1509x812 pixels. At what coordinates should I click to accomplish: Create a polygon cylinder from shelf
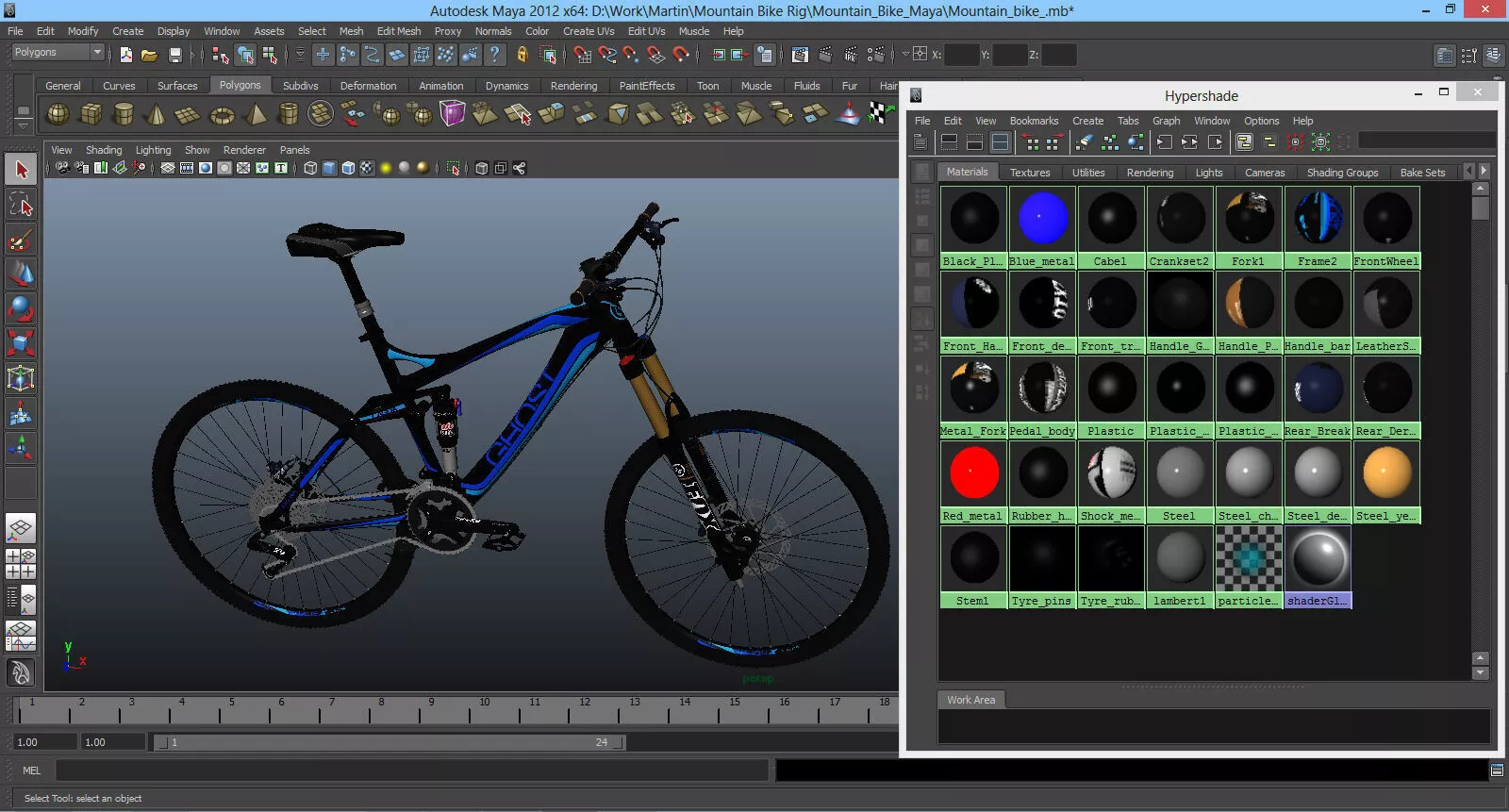pyautogui.click(x=124, y=114)
